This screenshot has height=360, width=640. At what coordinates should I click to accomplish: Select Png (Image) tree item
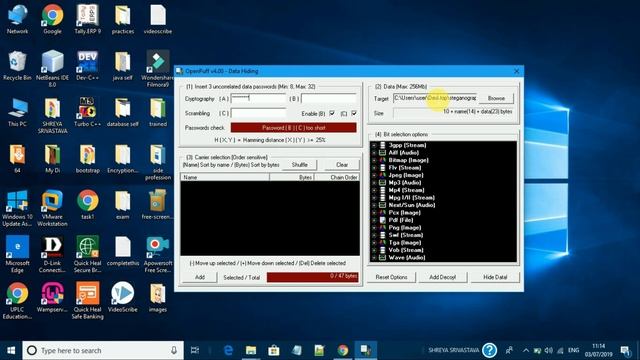[x=404, y=228]
